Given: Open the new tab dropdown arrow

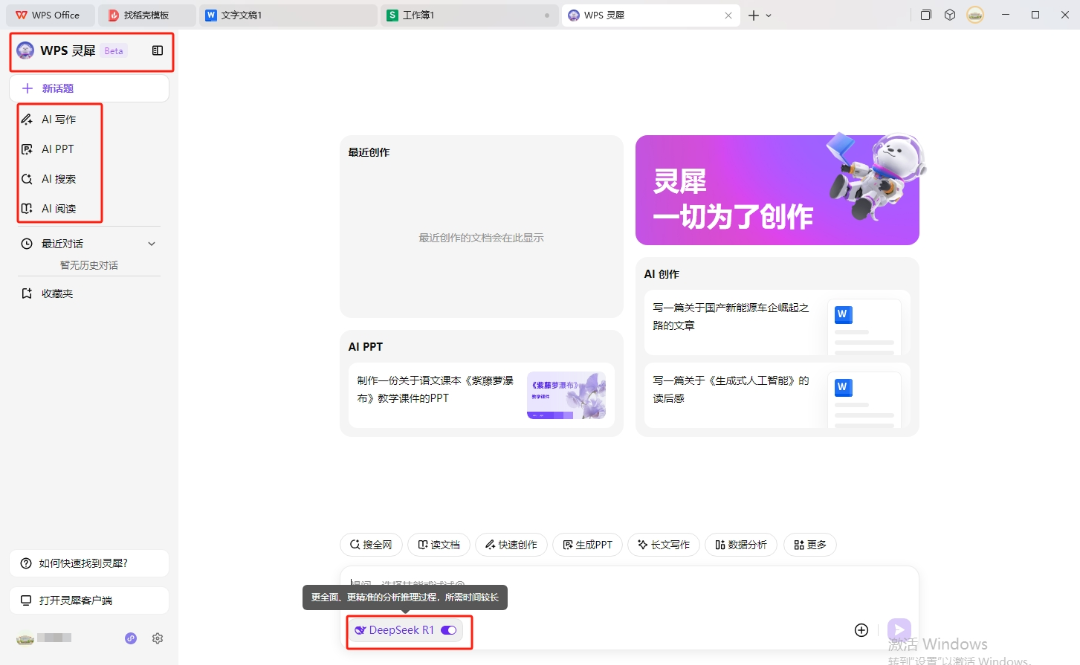Looking at the screenshot, I should click(x=769, y=15).
